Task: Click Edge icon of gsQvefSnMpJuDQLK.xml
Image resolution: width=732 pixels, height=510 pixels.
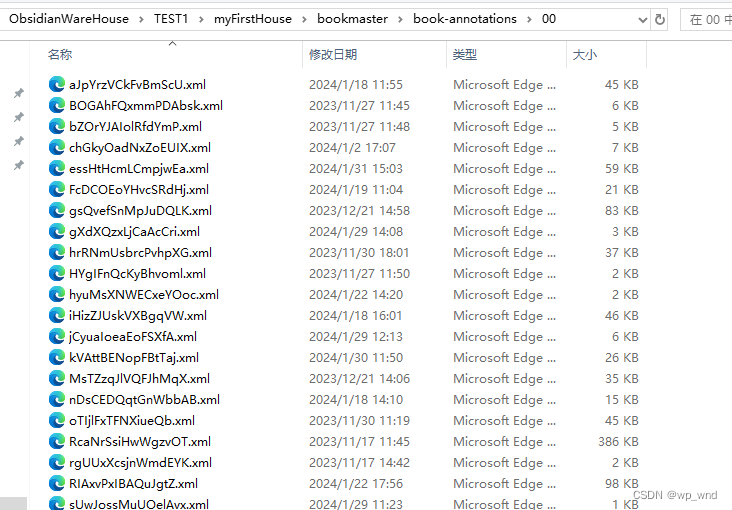Action: (x=56, y=211)
